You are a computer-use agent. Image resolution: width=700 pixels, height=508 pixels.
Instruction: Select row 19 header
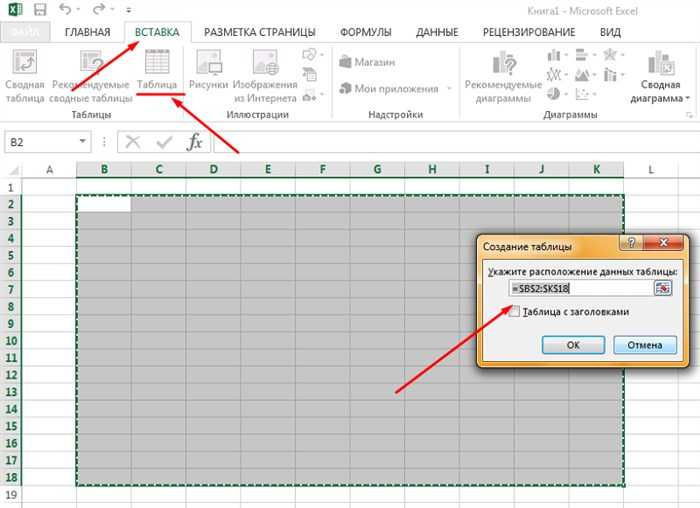point(11,495)
